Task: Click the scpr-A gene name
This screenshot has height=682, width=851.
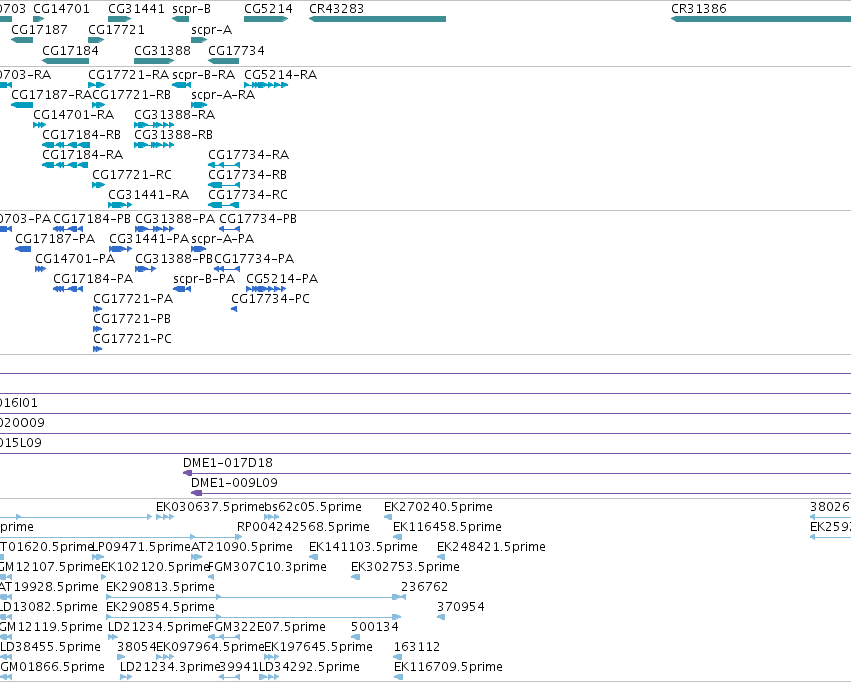Action: [211, 30]
